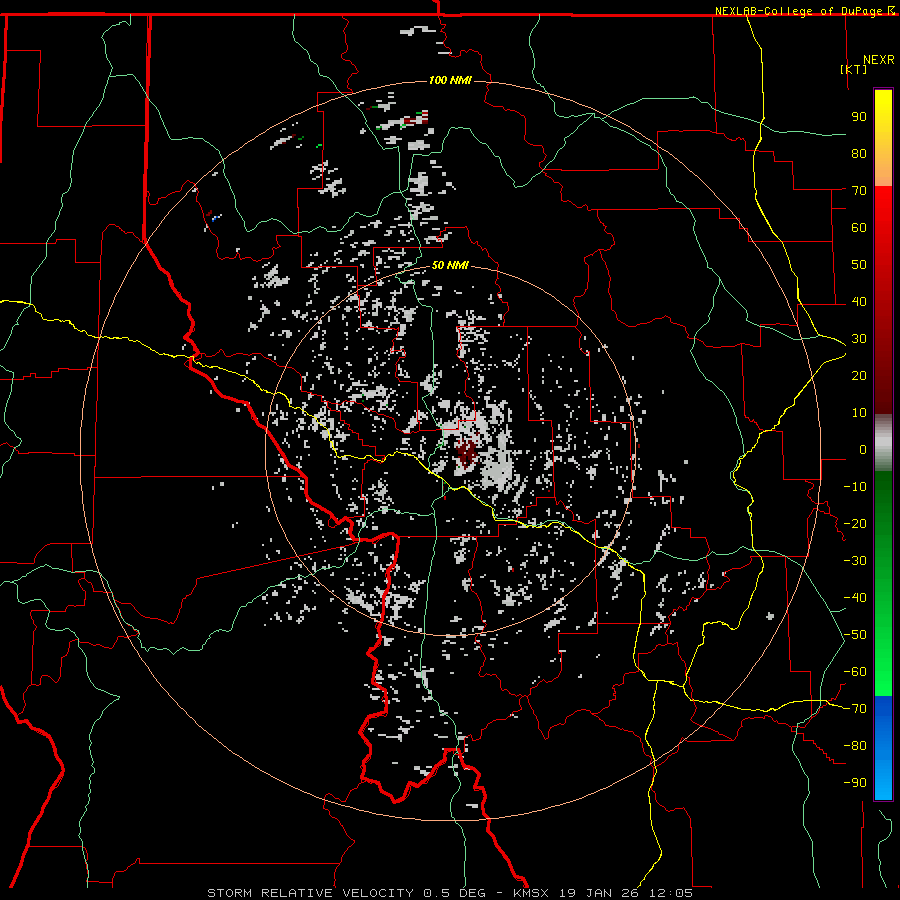
Task: Click the -40 value on velocity scale
Action: (x=855, y=598)
